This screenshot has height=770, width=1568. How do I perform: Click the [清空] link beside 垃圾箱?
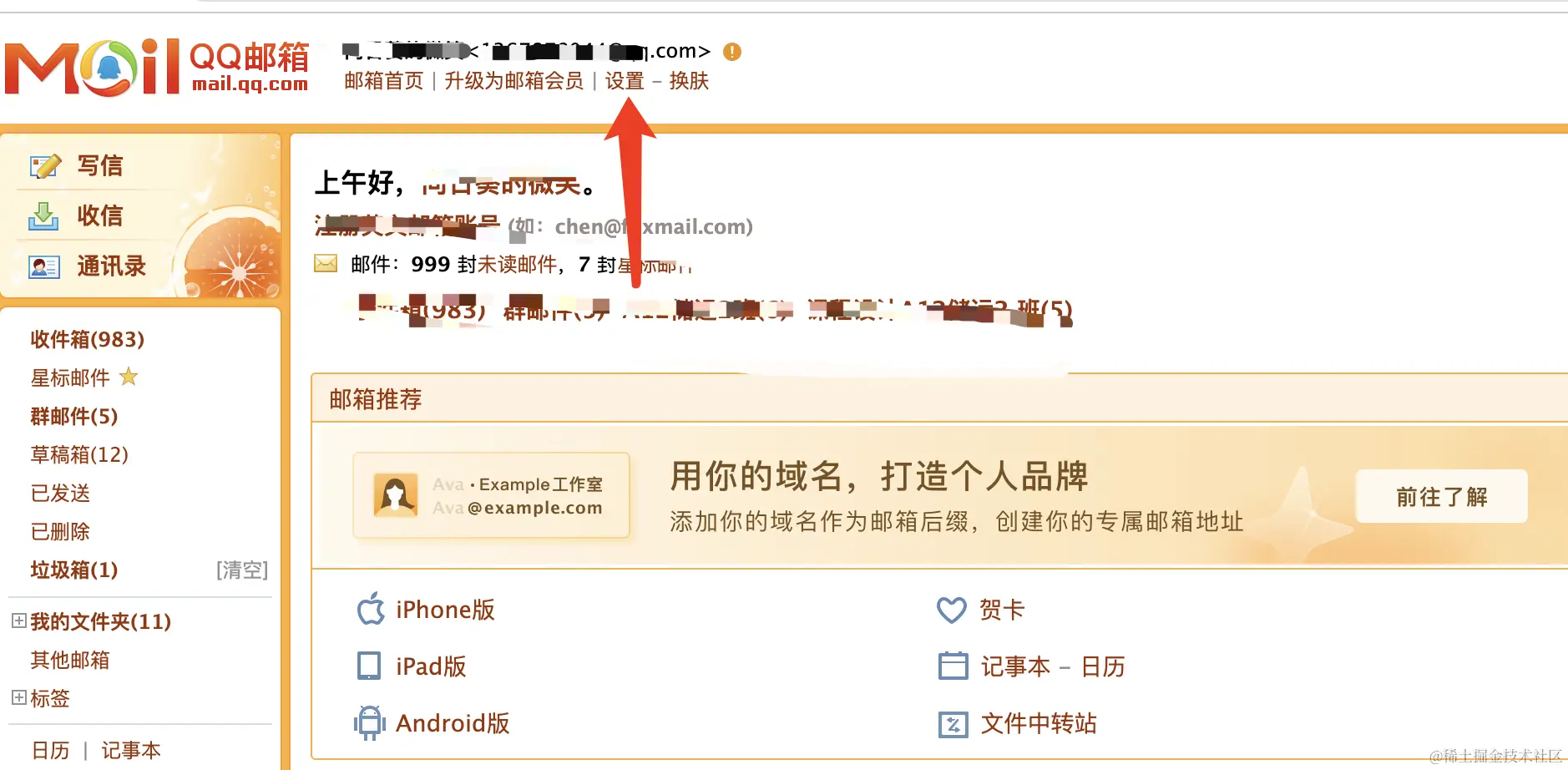click(x=242, y=570)
